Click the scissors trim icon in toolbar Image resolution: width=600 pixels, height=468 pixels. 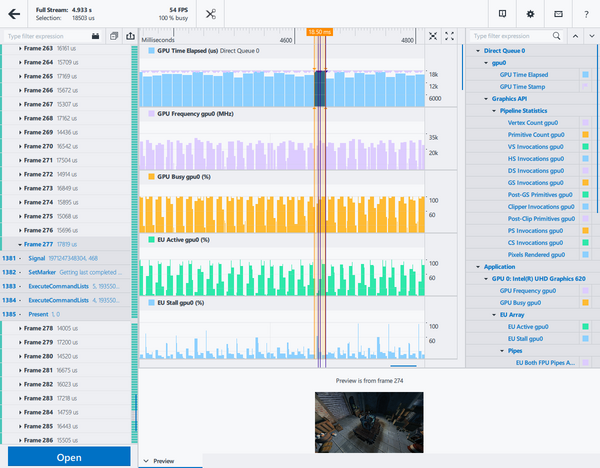pos(211,14)
